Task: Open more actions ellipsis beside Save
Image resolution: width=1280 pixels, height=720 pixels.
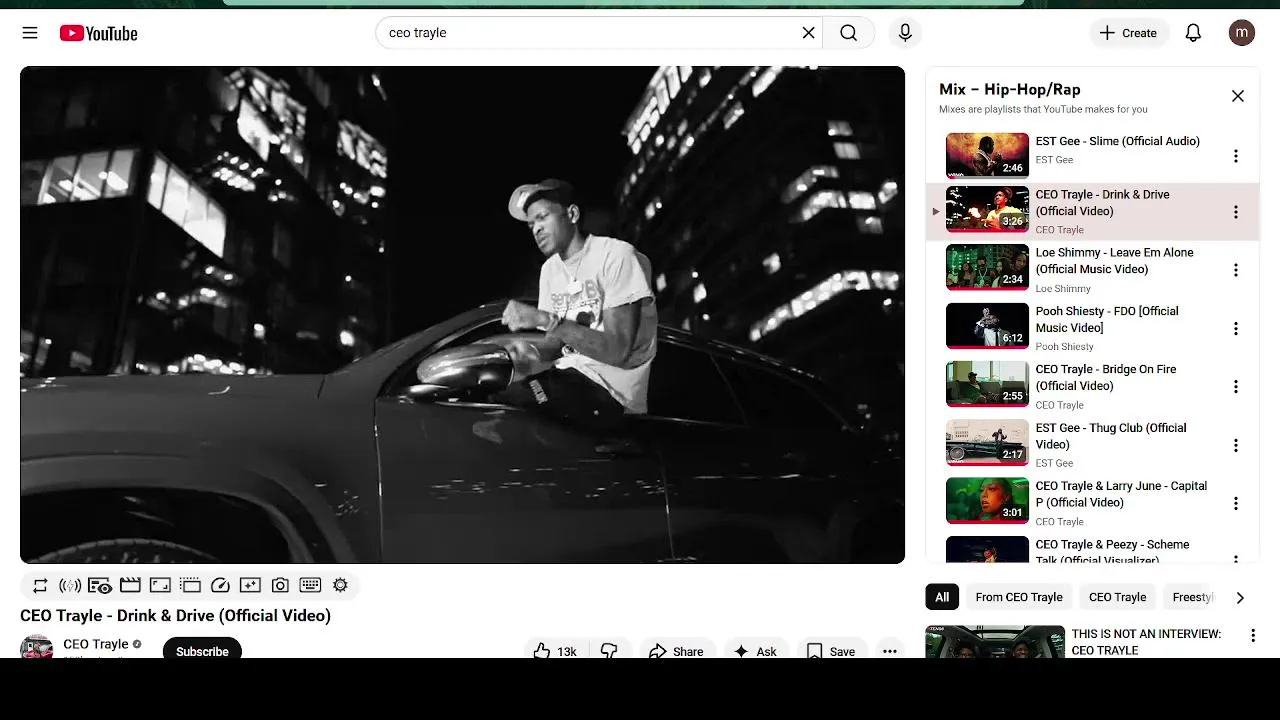Action: point(890,649)
